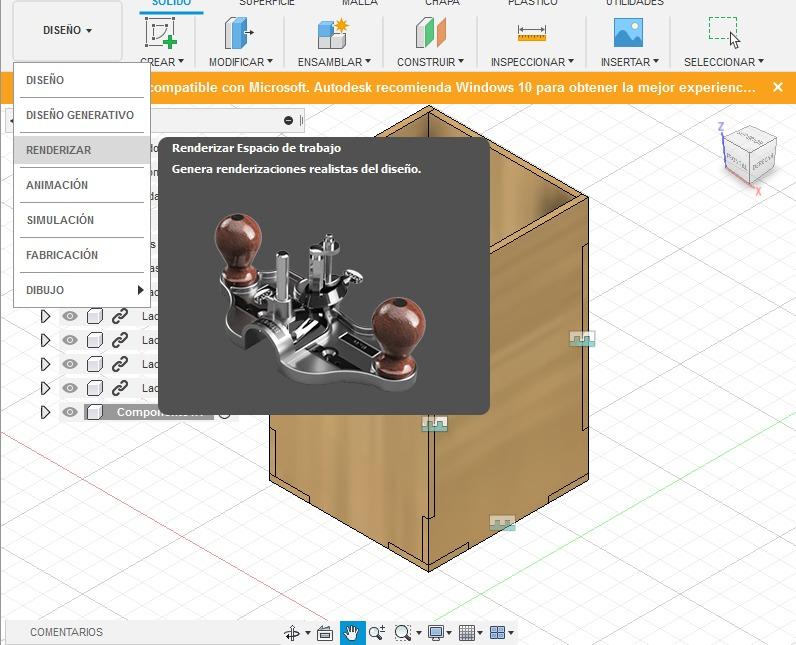Image resolution: width=796 pixels, height=645 pixels.
Task: Toggle visibility eye of third 'Lac' row
Action: click(70, 364)
